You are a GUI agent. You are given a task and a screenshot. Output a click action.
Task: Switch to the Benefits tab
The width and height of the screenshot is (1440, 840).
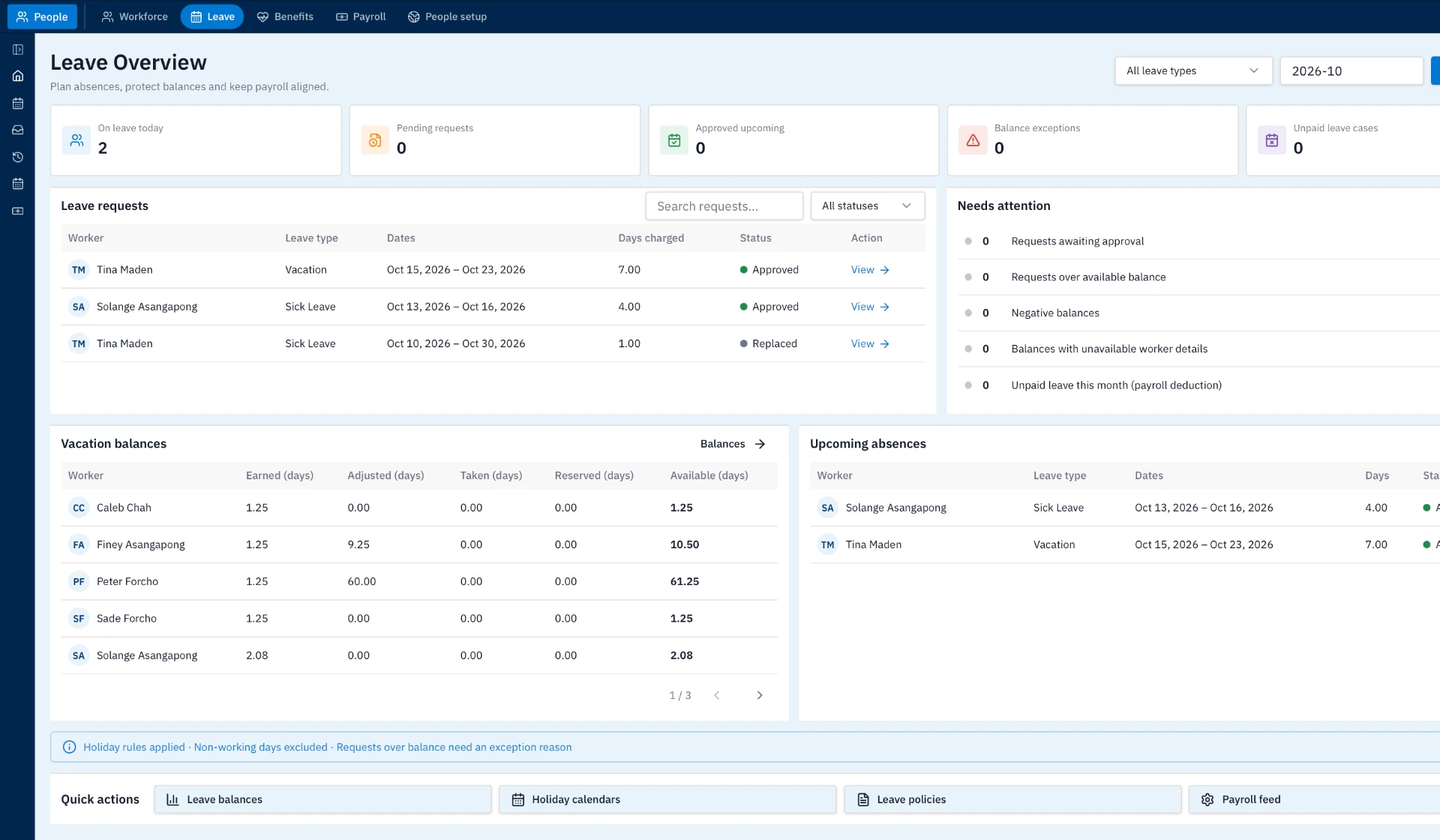click(285, 16)
